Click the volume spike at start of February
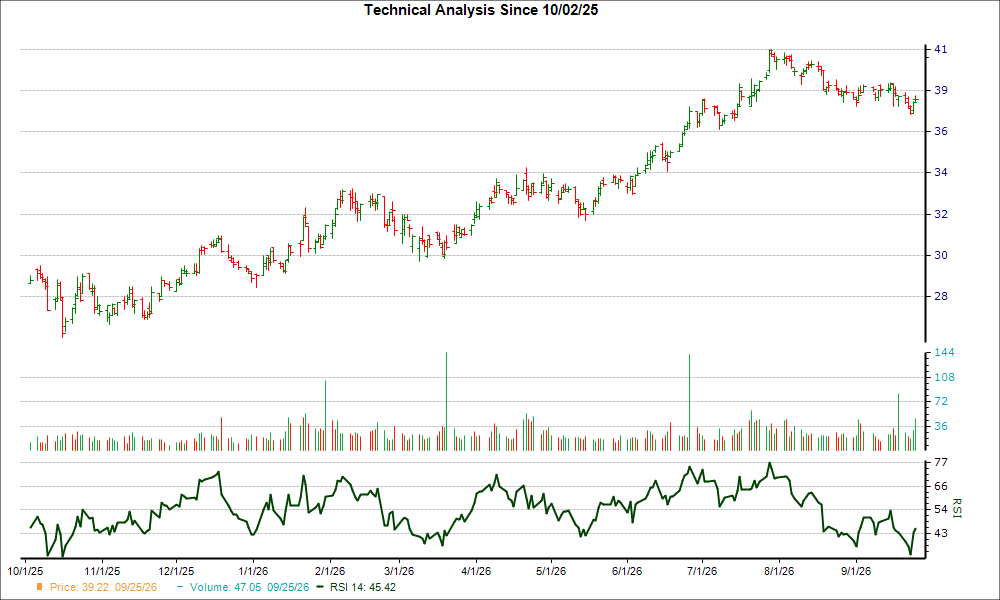 point(325,416)
